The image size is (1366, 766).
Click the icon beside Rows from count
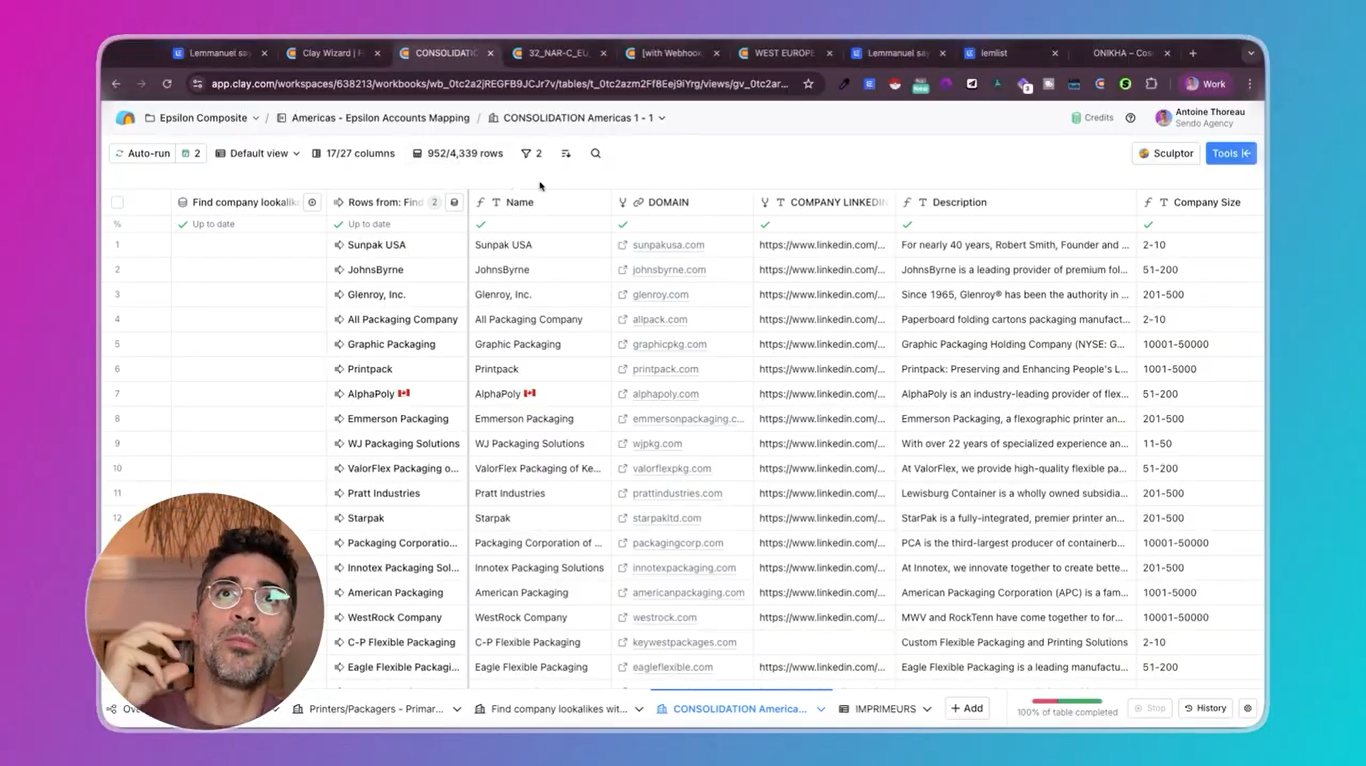[x=454, y=202]
